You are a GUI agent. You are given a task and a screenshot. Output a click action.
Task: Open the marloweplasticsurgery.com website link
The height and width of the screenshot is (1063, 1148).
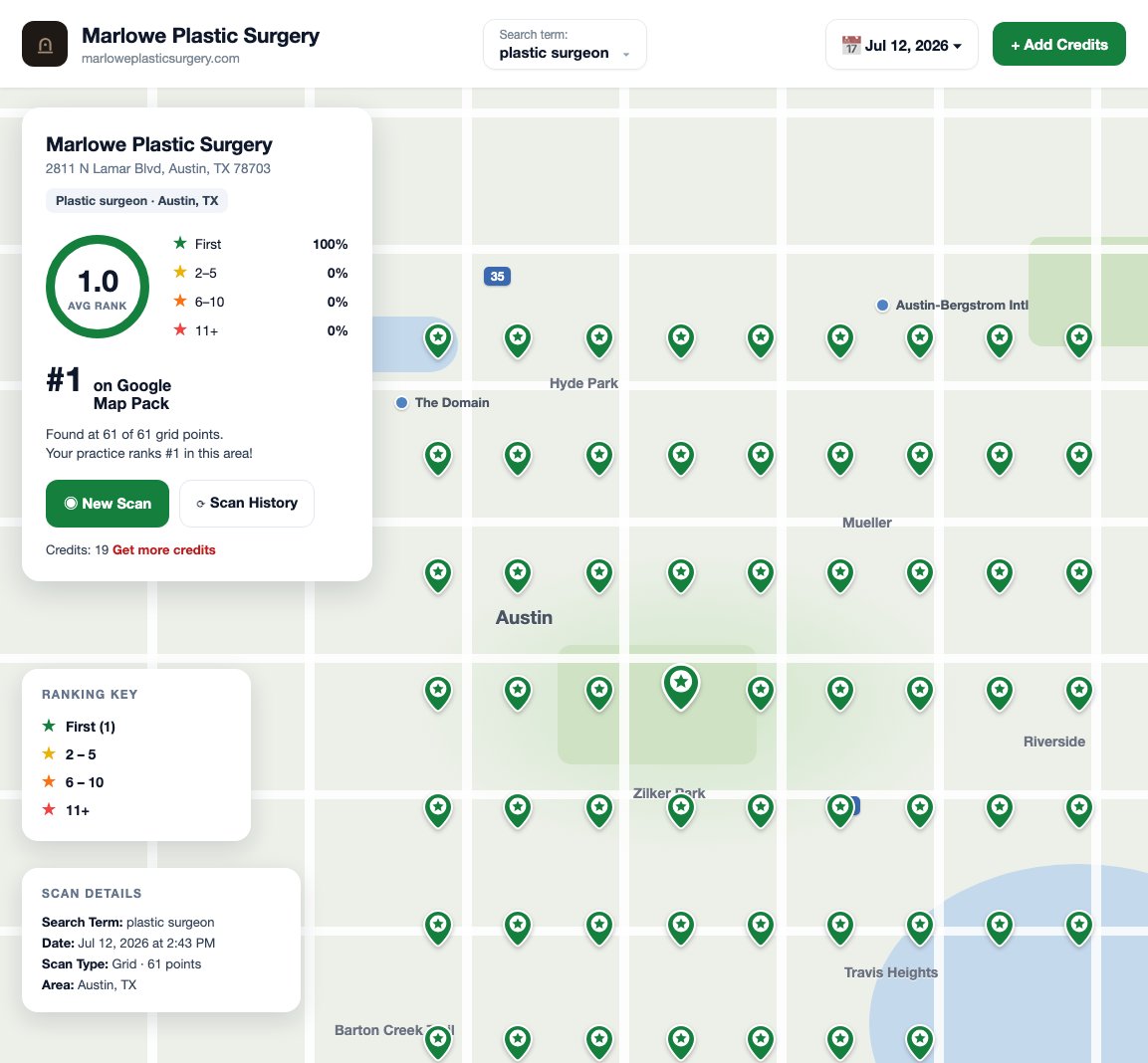click(x=160, y=59)
